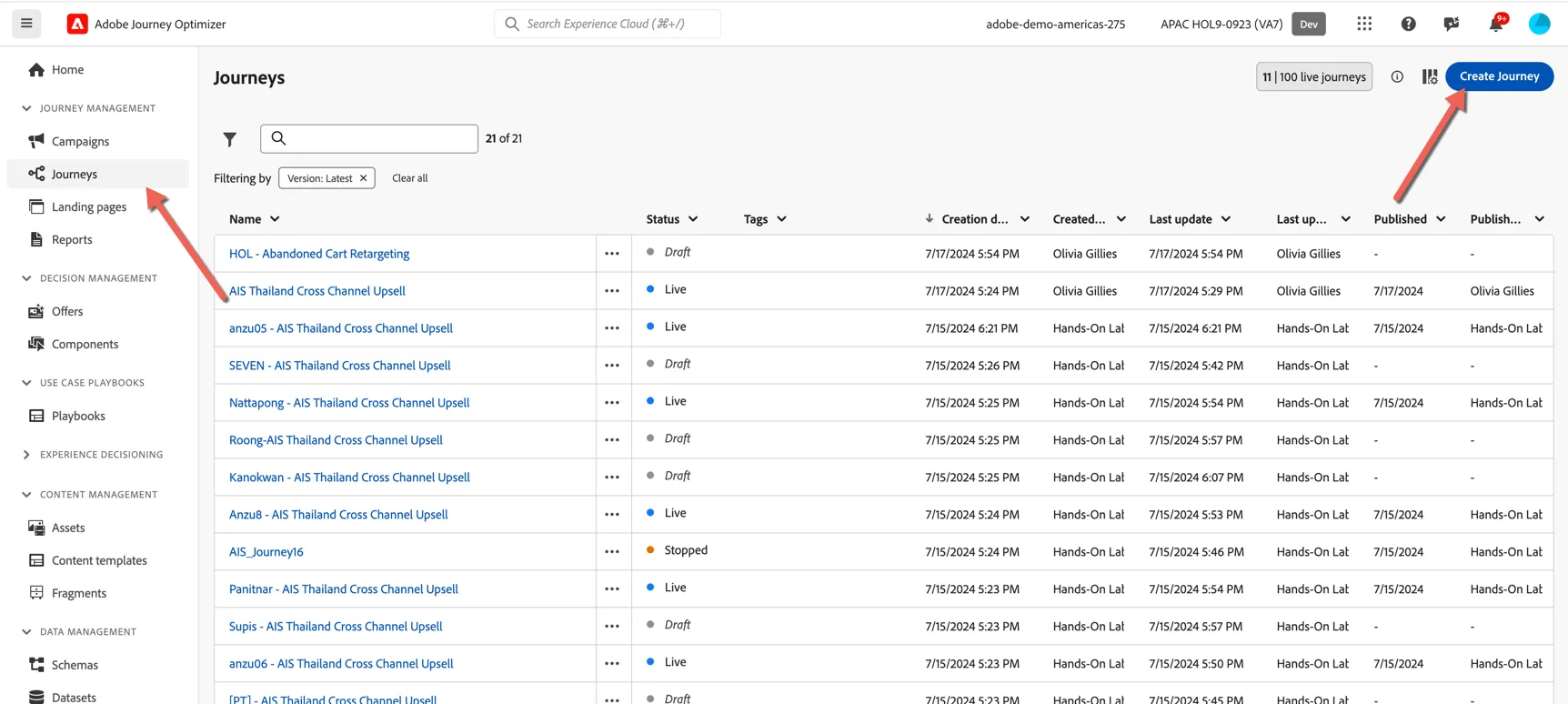Screen dimensions: 1568x704
Task: Open the column customization settings icon
Action: pos(1430,76)
